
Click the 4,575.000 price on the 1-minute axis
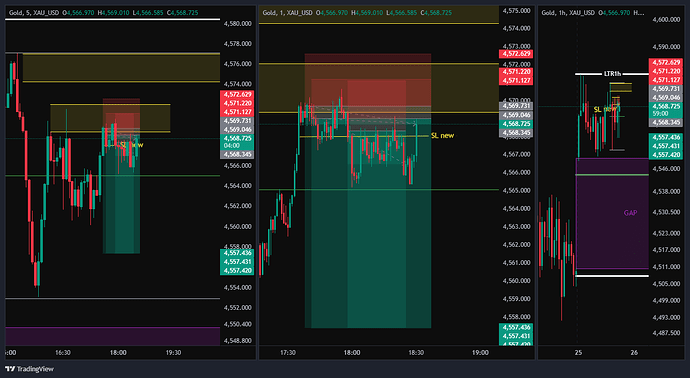coord(516,10)
